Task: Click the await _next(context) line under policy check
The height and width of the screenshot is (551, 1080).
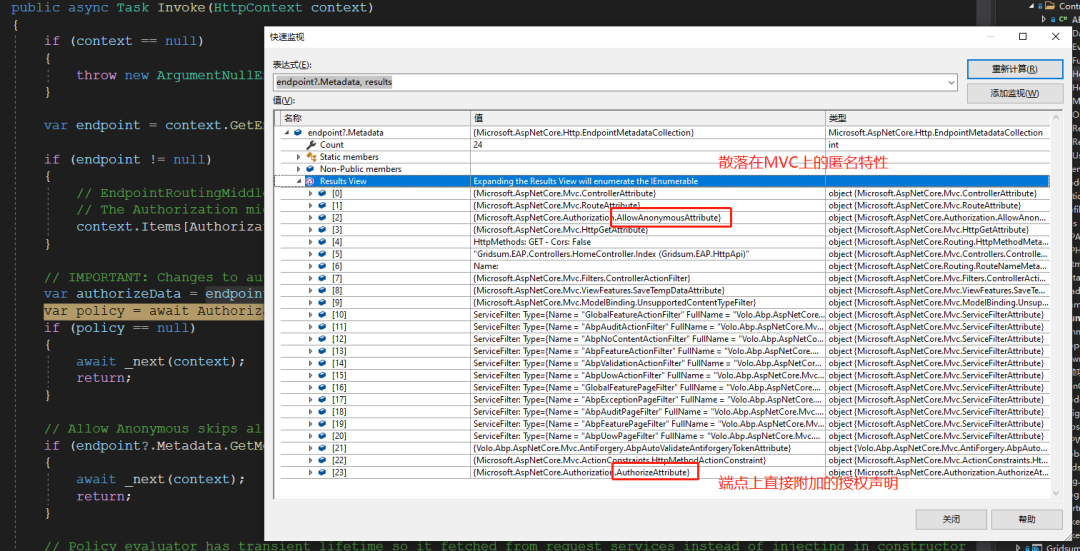Action: [x=160, y=362]
